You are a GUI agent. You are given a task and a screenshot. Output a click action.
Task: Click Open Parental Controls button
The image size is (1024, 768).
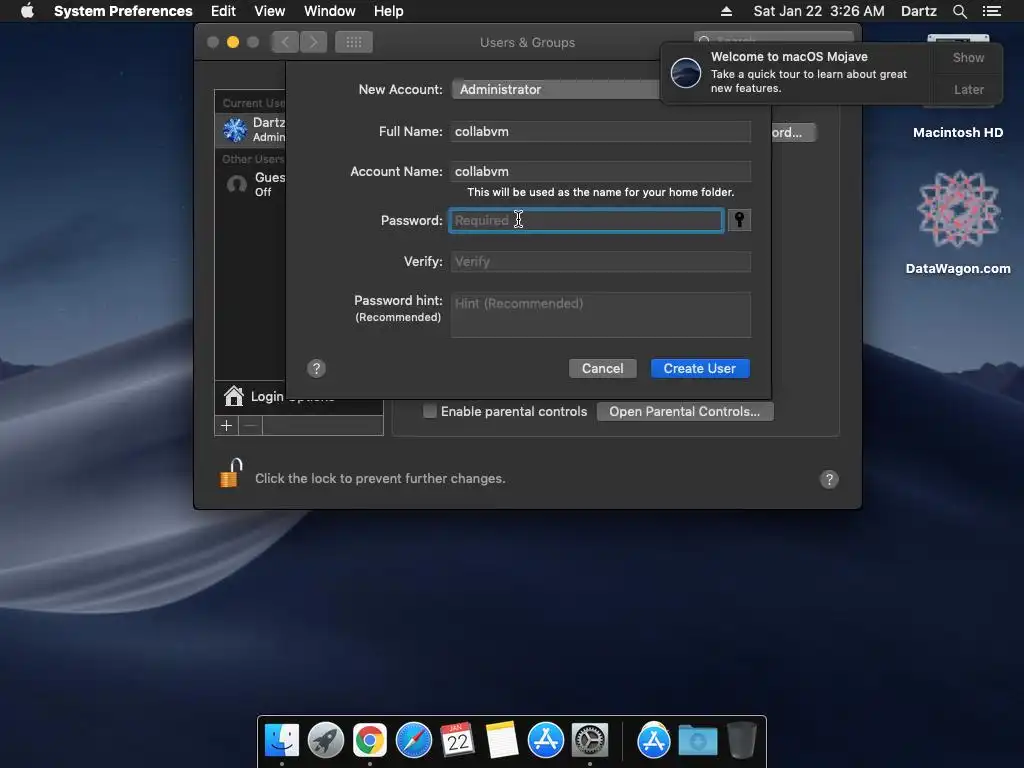click(x=684, y=411)
